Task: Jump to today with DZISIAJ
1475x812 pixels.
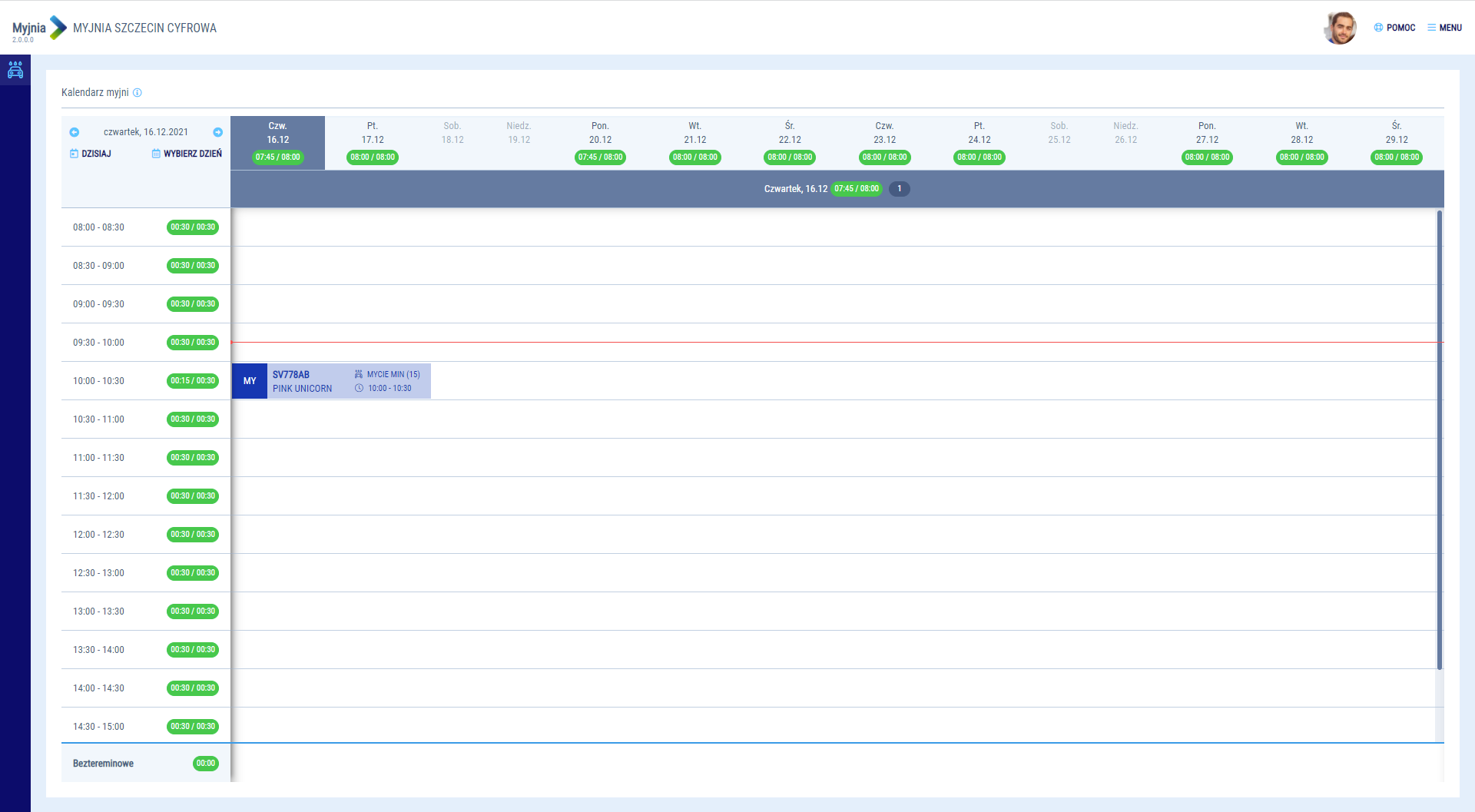Action: pyautogui.click(x=91, y=154)
